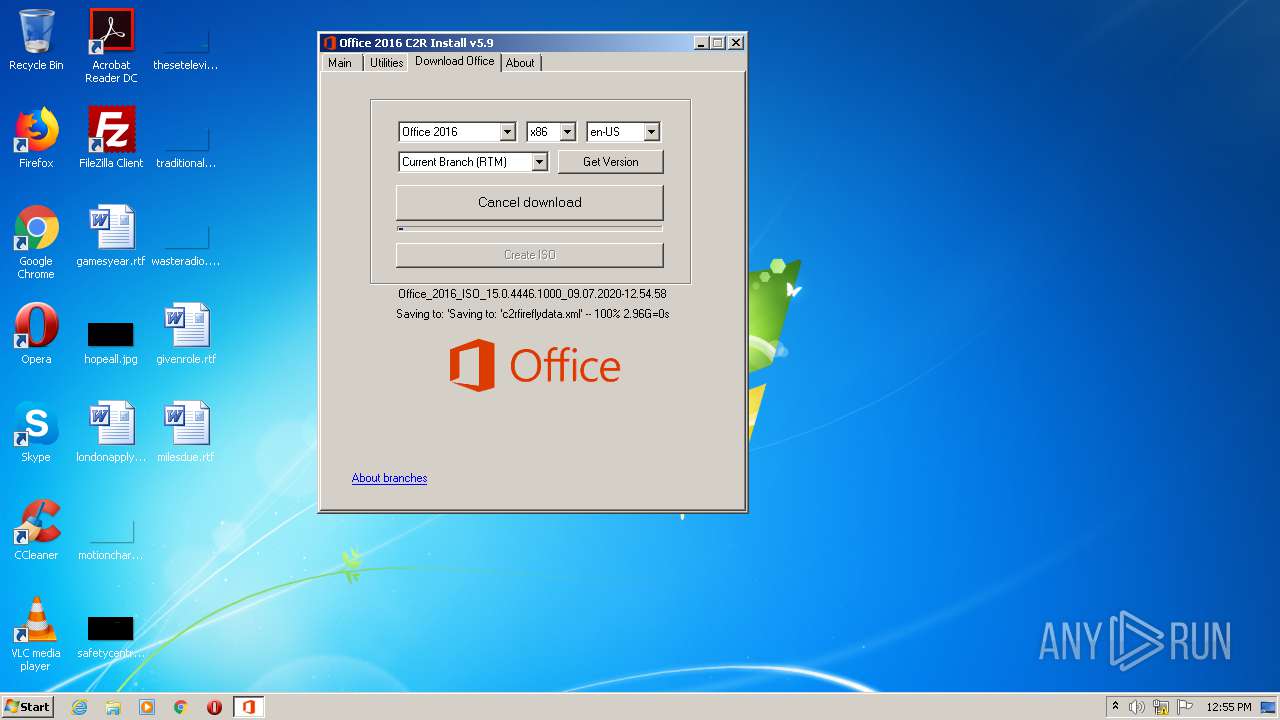Open the Start menu
Screen dimensions: 1280x720
point(28,707)
